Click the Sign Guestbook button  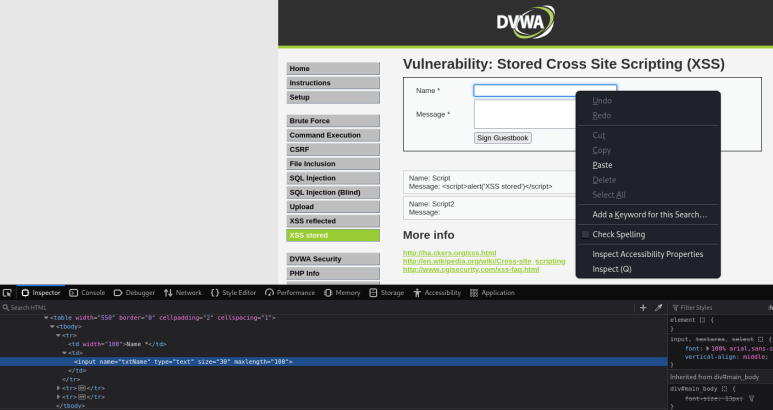pos(502,138)
